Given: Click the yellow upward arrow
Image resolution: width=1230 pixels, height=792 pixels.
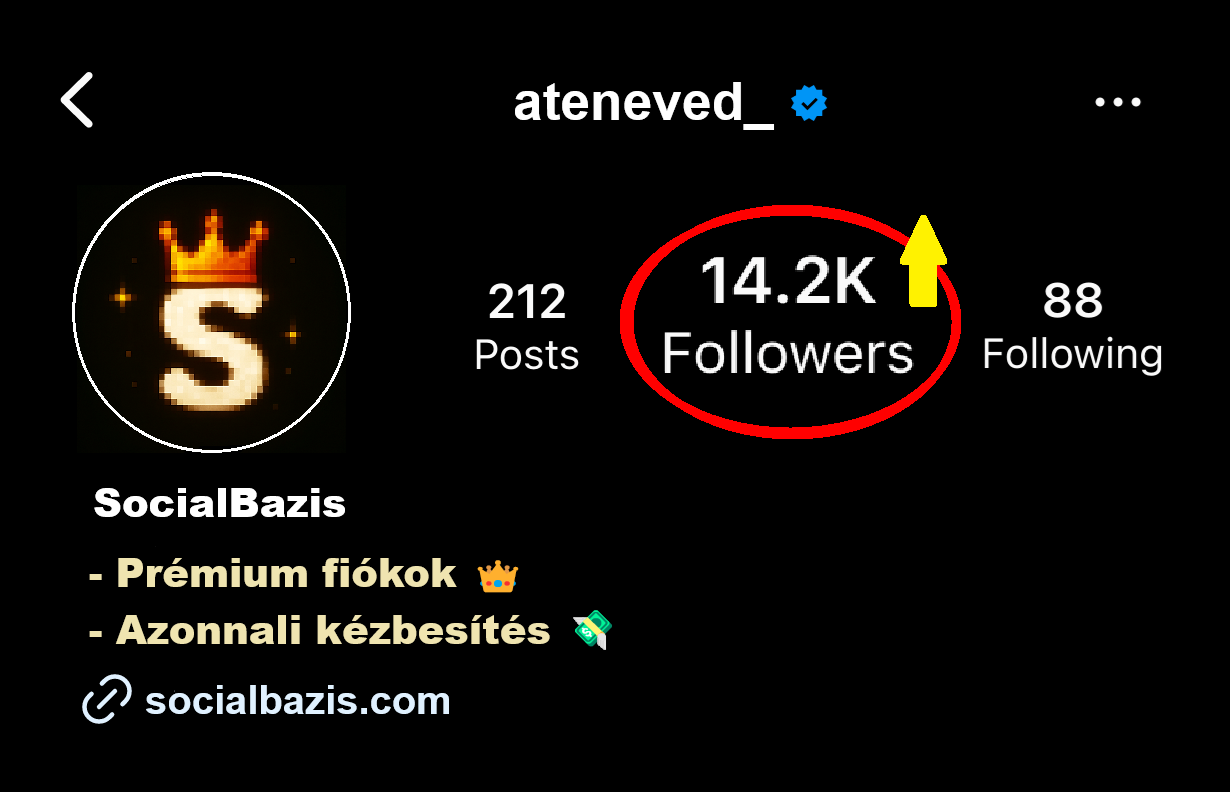Looking at the screenshot, I should 922,261.
